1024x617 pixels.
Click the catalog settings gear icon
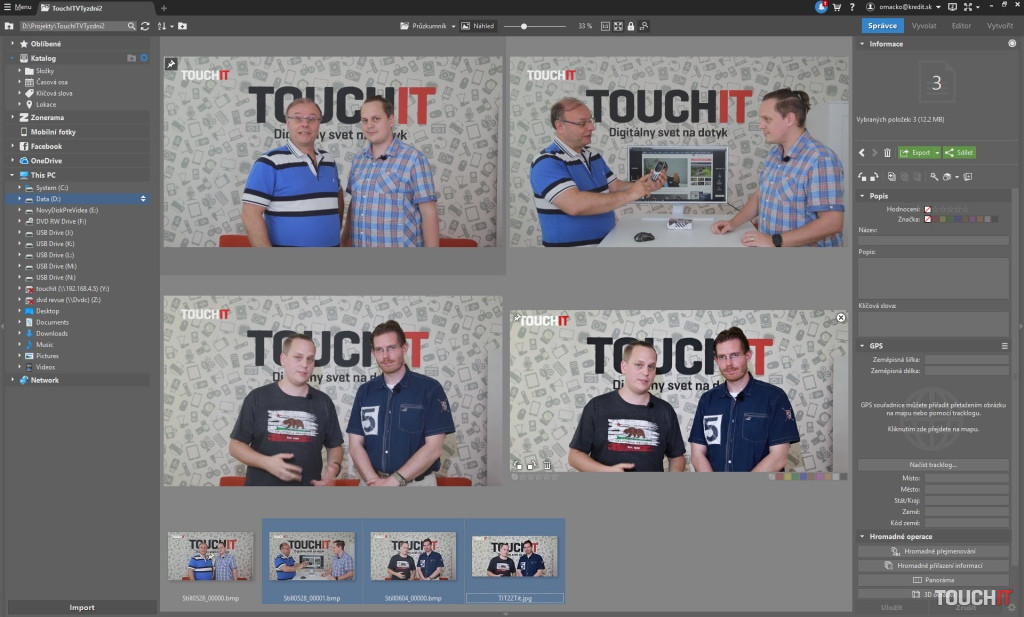[144, 58]
